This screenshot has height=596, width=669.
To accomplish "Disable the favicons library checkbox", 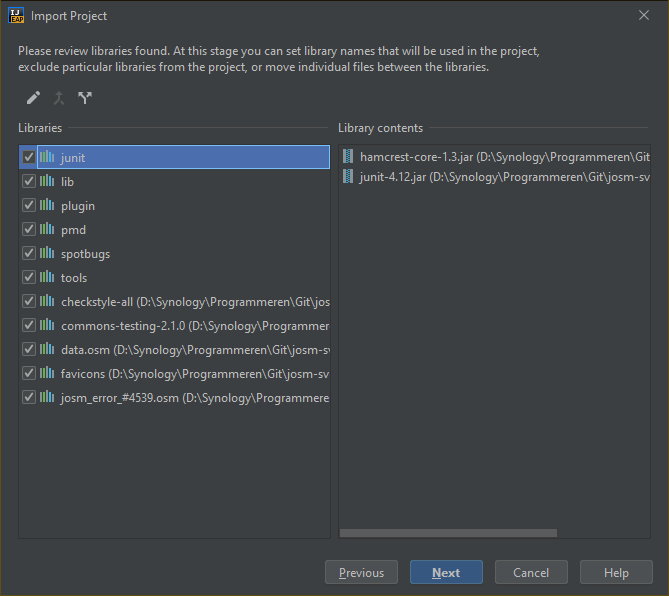I will coord(28,373).
